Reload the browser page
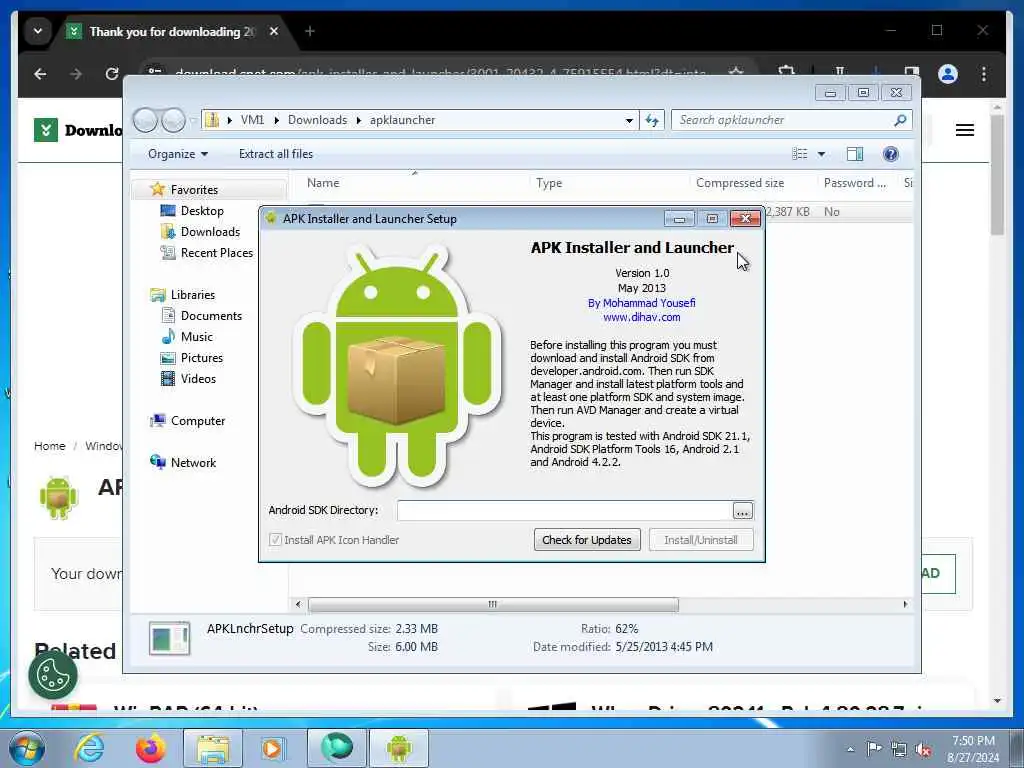Image resolution: width=1024 pixels, height=768 pixels. tap(112, 74)
